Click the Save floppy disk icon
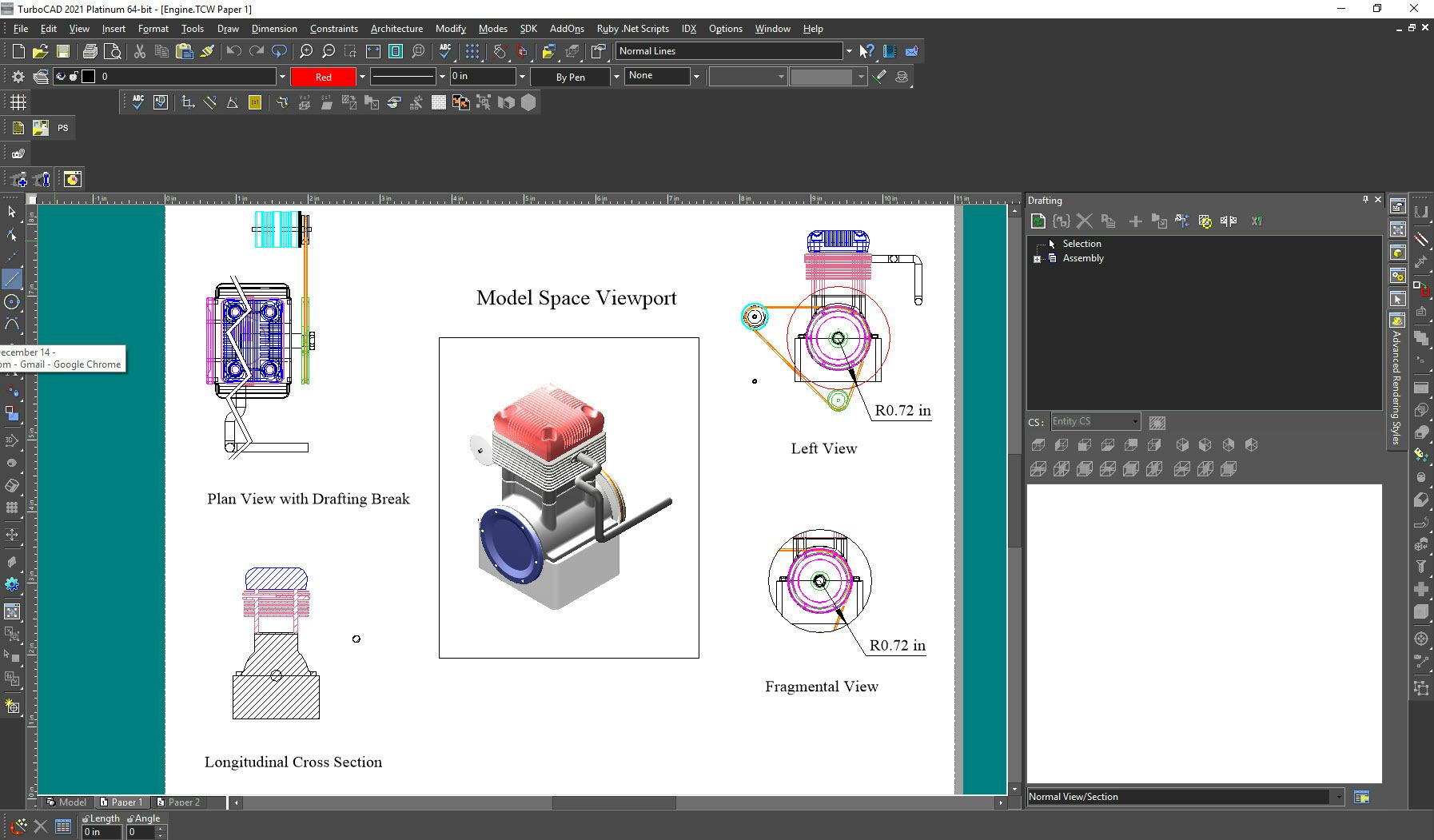The height and width of the screenshot is (840, 1434). 62,51
